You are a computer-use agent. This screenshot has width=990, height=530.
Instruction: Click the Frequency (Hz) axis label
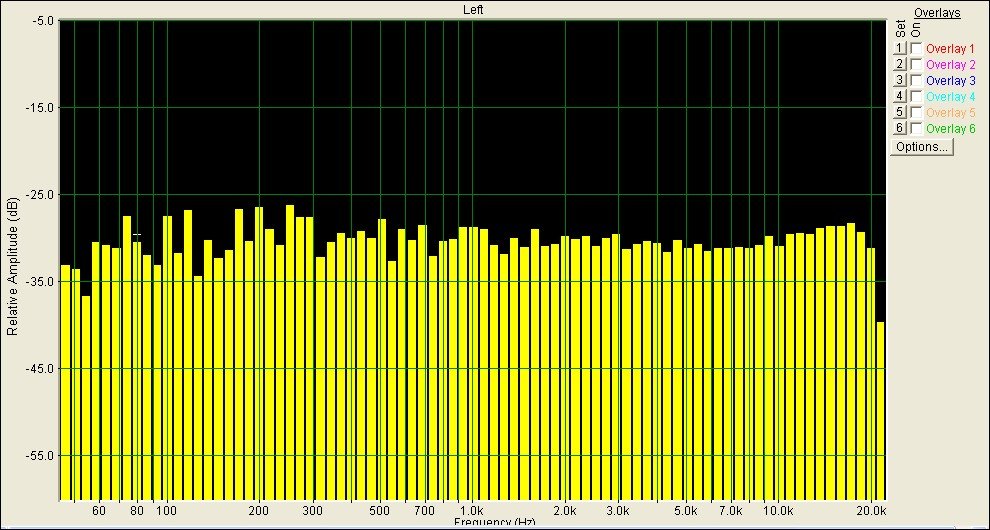[495, 523]
